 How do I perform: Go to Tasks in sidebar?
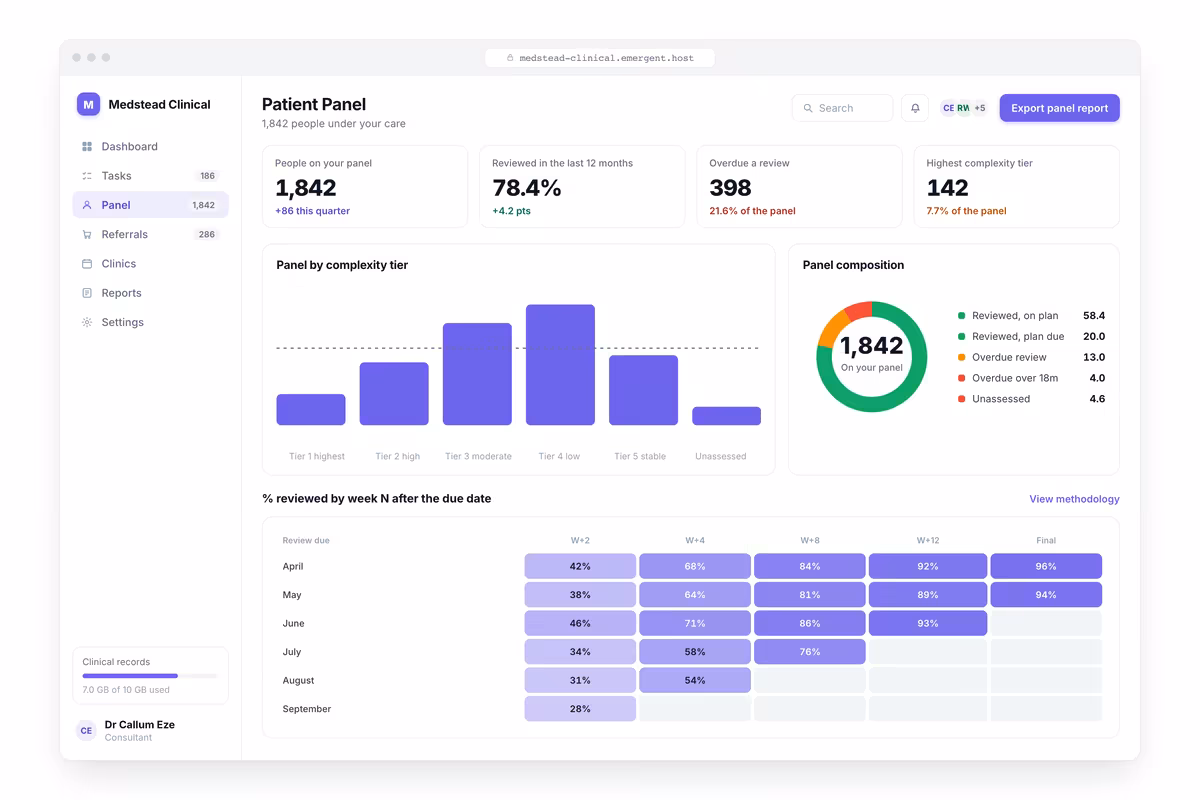click(151, 176)
